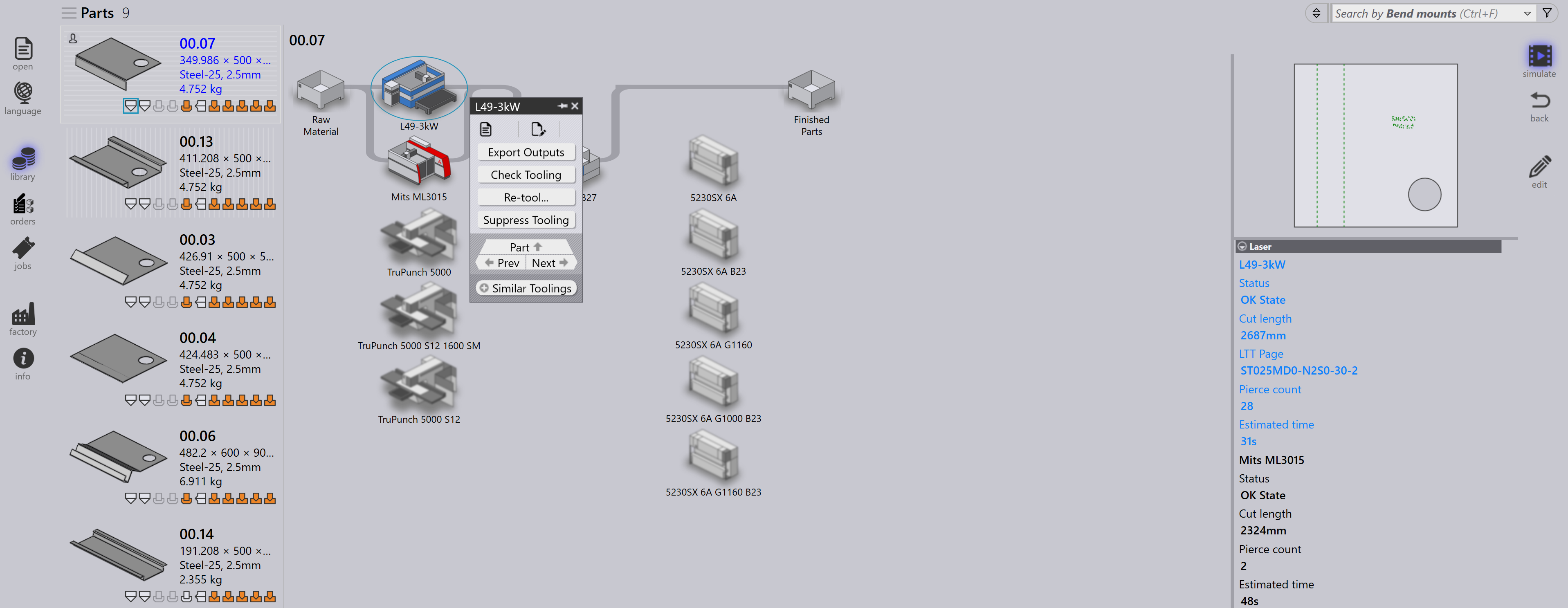Click the estimated time value 31s
The height and width of the screenshot is (608, 1568).
pos(1249,441)
